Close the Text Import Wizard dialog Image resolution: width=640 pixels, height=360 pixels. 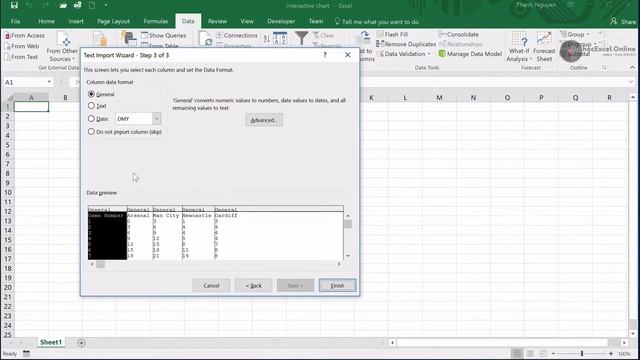tap(347, 55)
